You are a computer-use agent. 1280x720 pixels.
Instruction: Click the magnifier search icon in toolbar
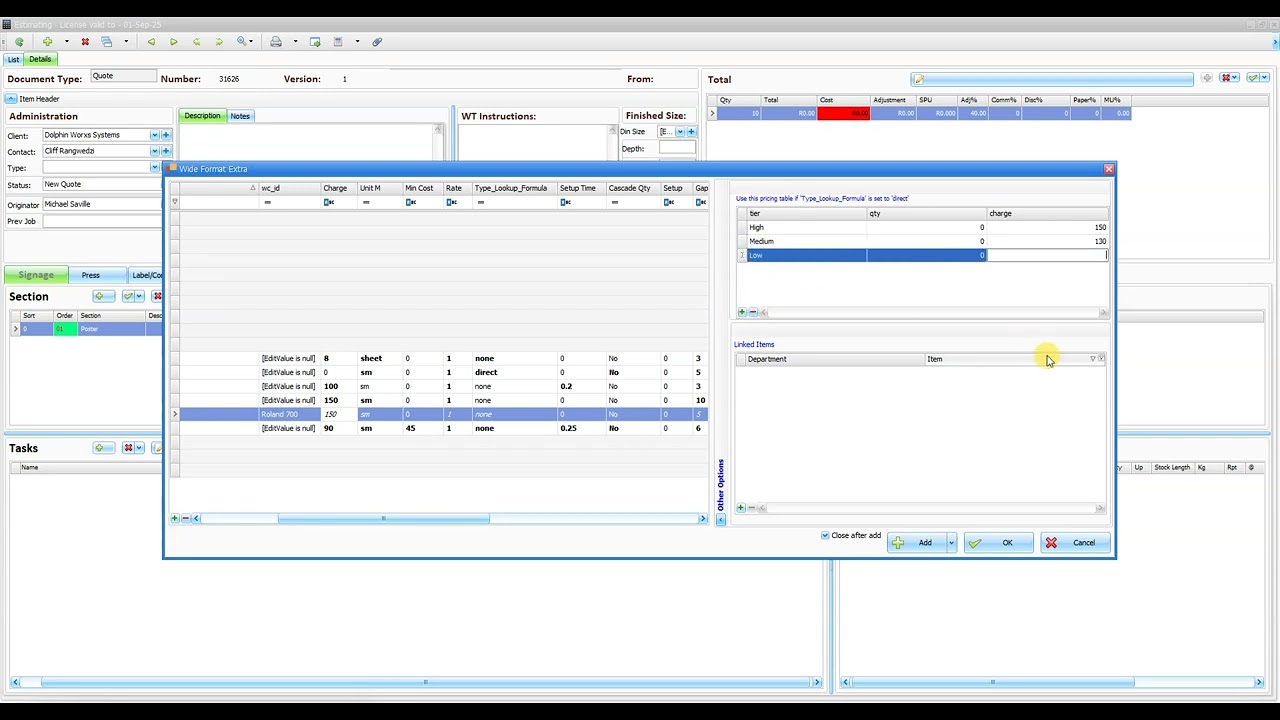pyautogui.click(x=242, y=42)
